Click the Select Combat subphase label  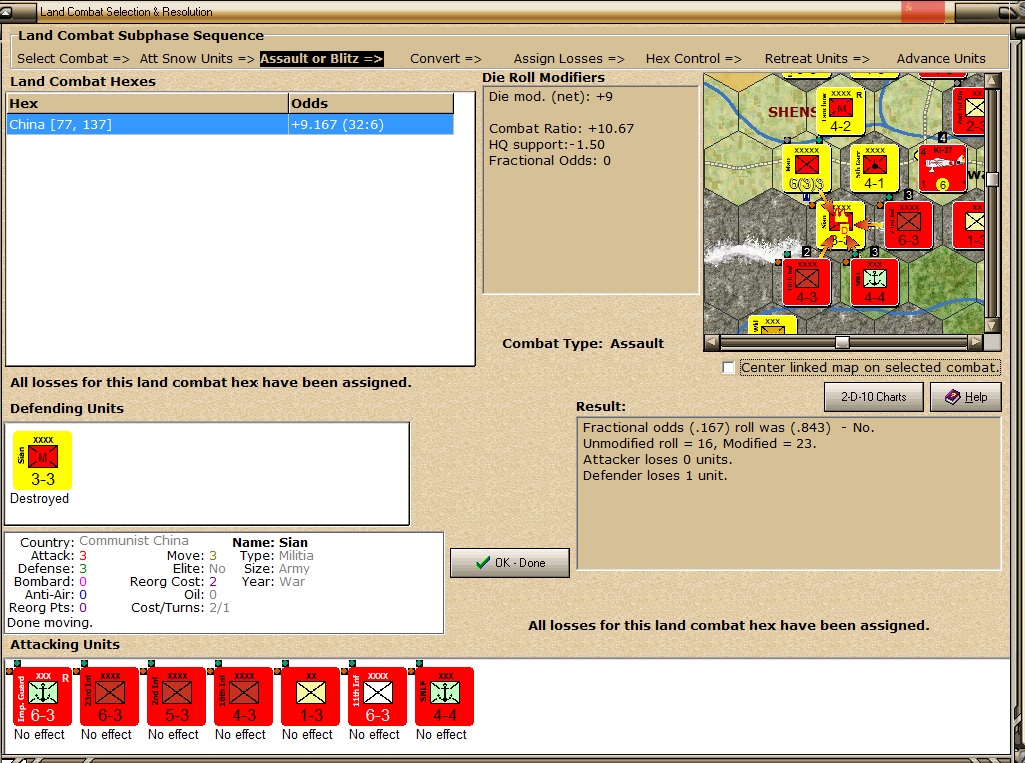73,58
